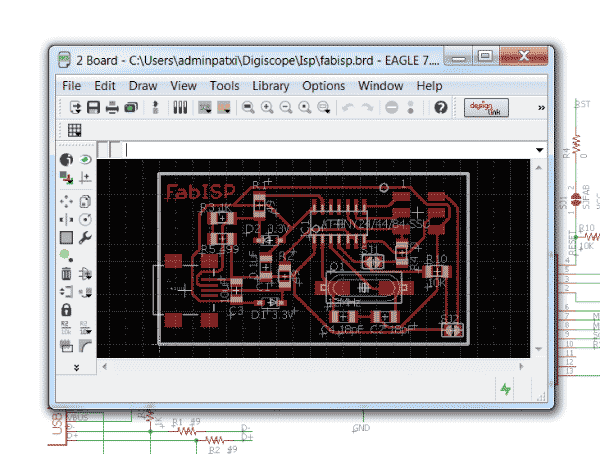Click the Undo arrow icon
Screen dimensions: 600x454
348,108
